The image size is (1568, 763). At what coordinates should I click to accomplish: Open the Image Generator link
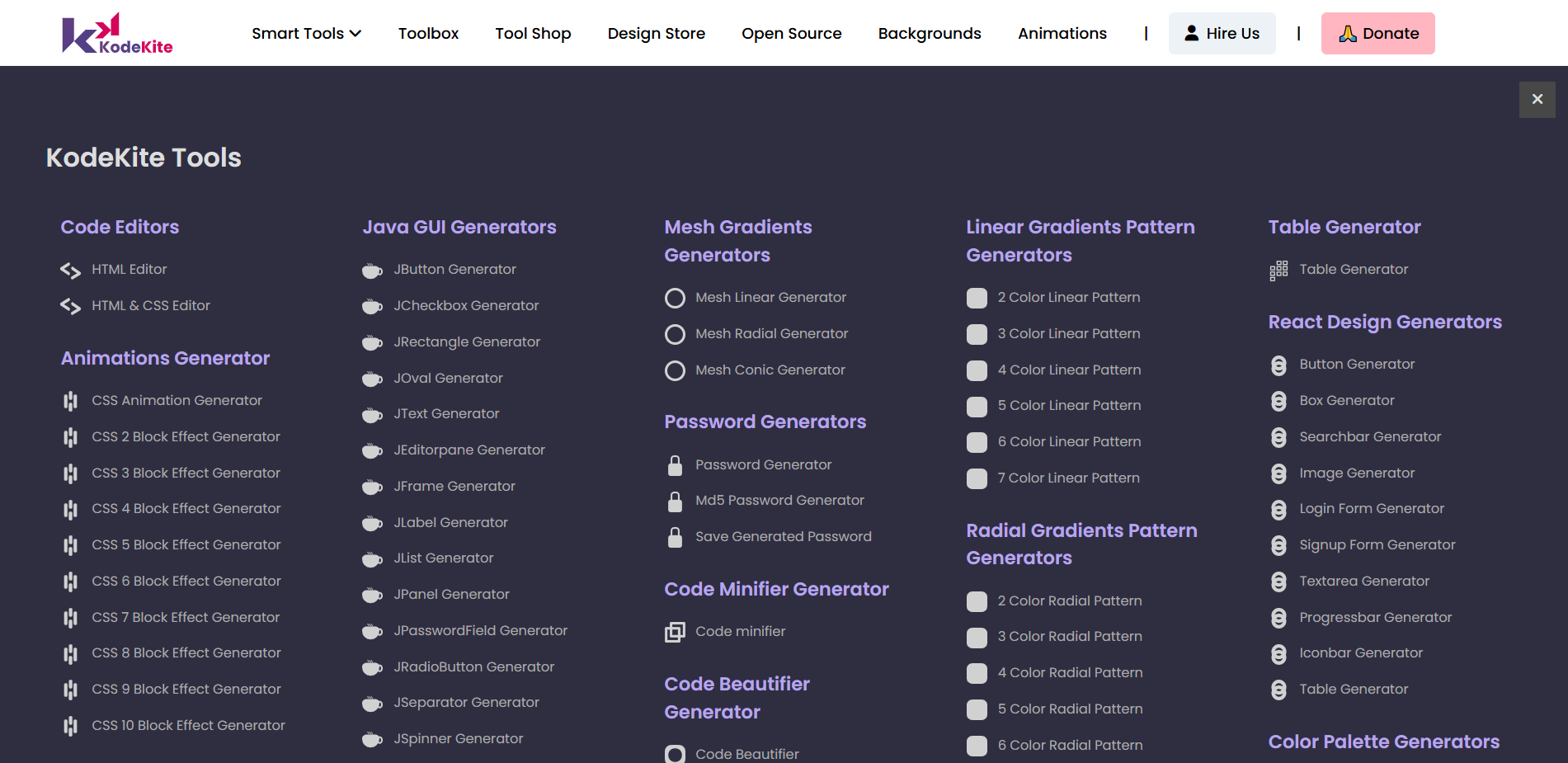tap(1357, 473)
